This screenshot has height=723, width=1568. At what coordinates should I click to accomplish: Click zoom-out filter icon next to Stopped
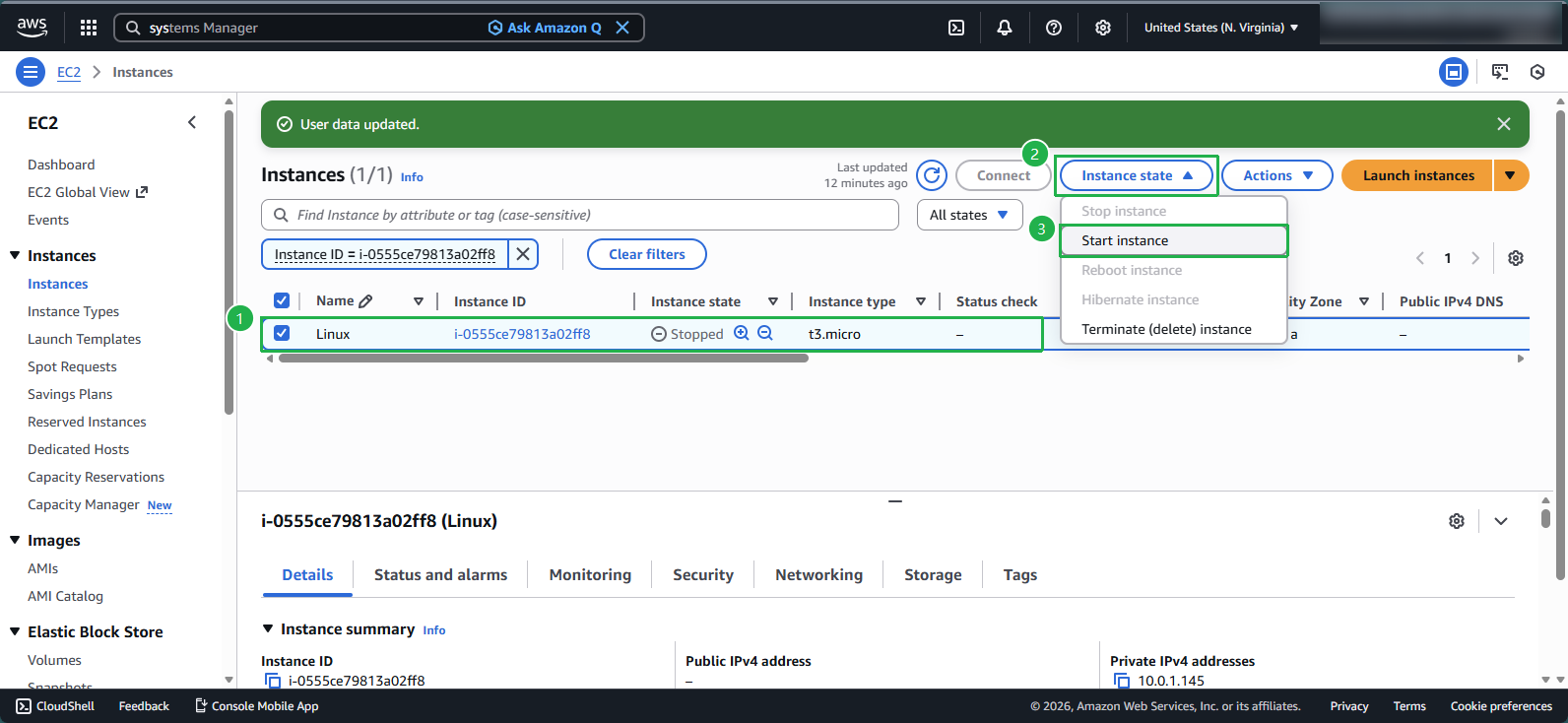765,334
